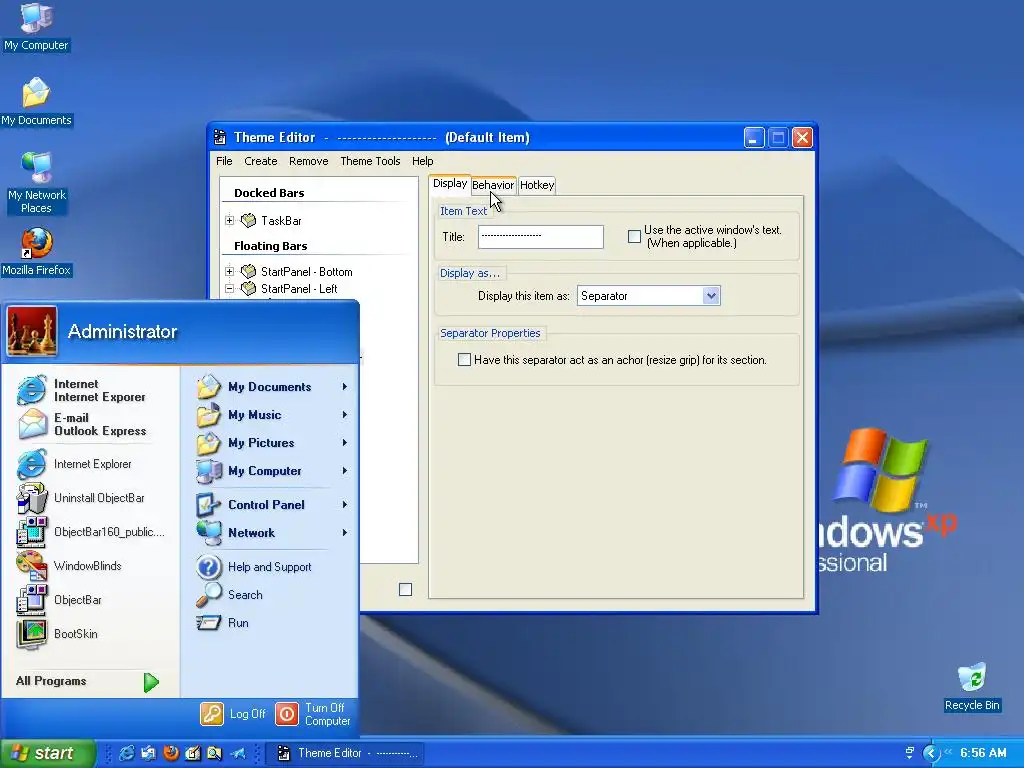Click Internet Explorer quick launch icon
1024x768 pixels.
coord(127,753)
